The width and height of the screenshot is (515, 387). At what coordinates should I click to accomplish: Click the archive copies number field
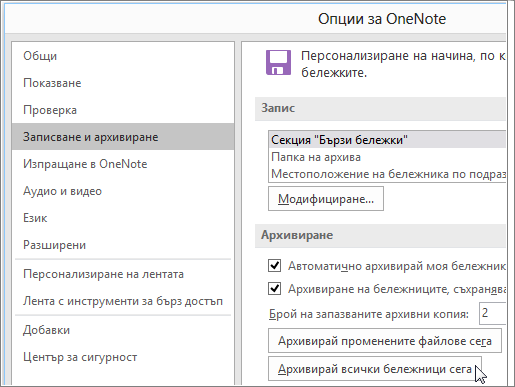click(x=492, y=313)
